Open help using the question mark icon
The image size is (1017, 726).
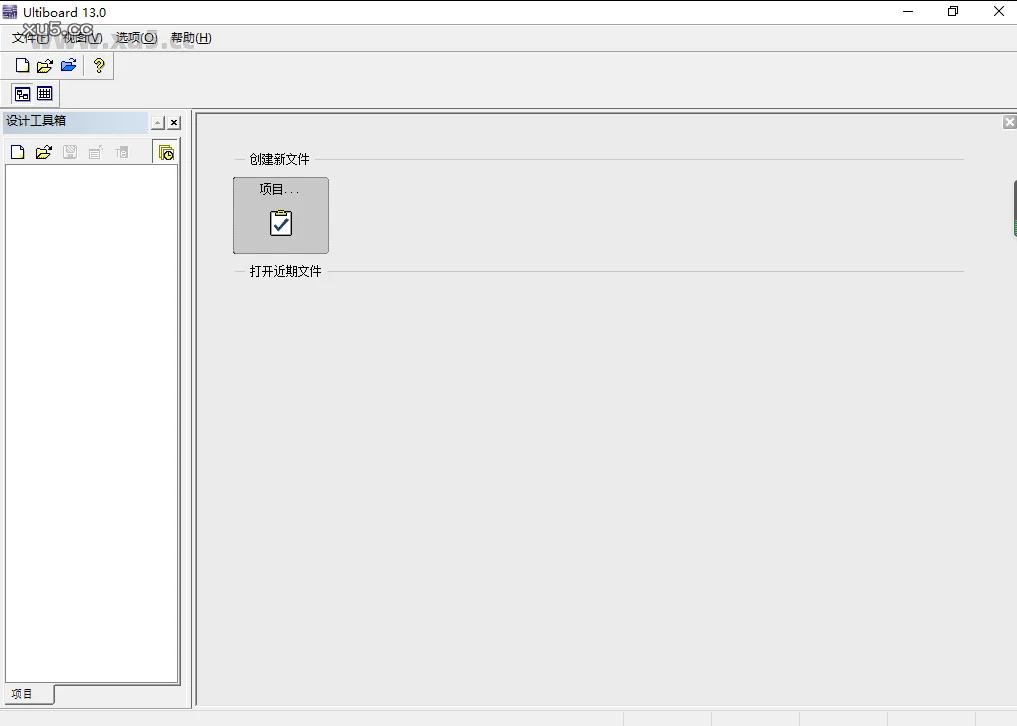(x=98, y=65)
